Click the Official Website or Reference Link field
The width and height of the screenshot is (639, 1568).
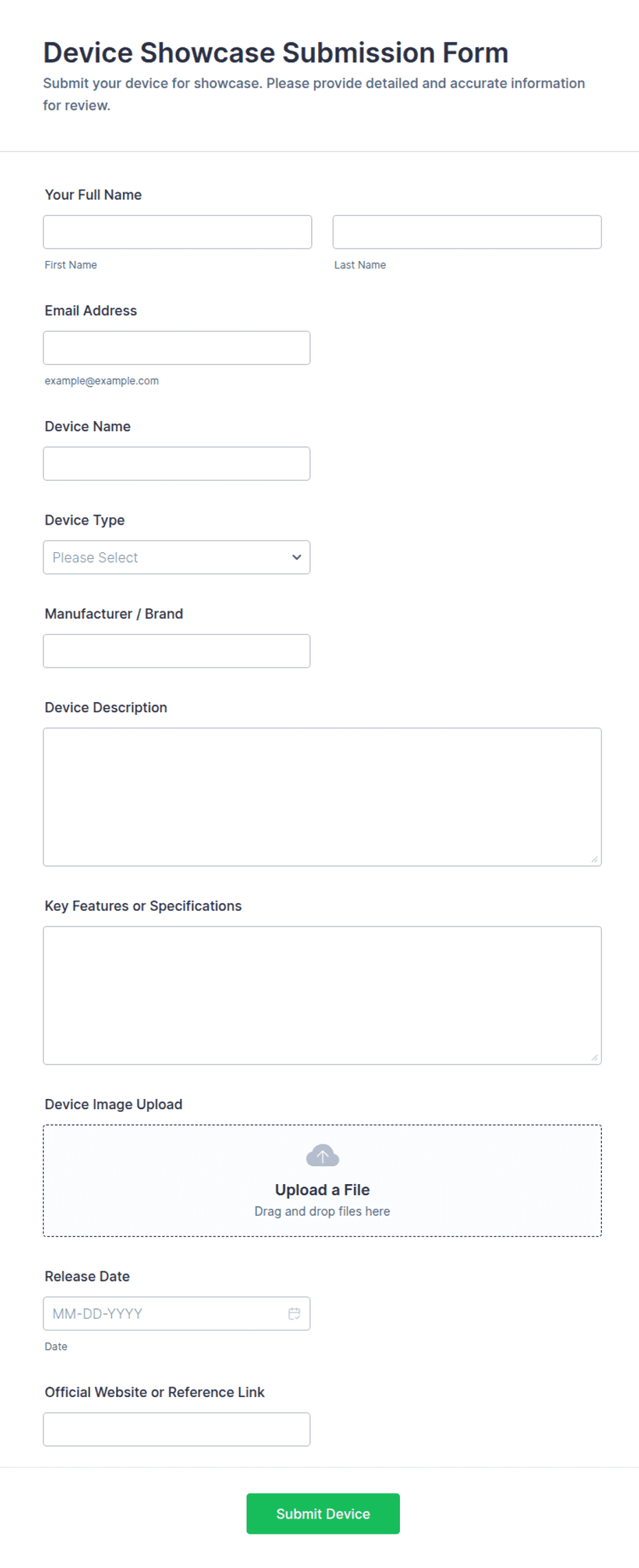pos(177,1429)
